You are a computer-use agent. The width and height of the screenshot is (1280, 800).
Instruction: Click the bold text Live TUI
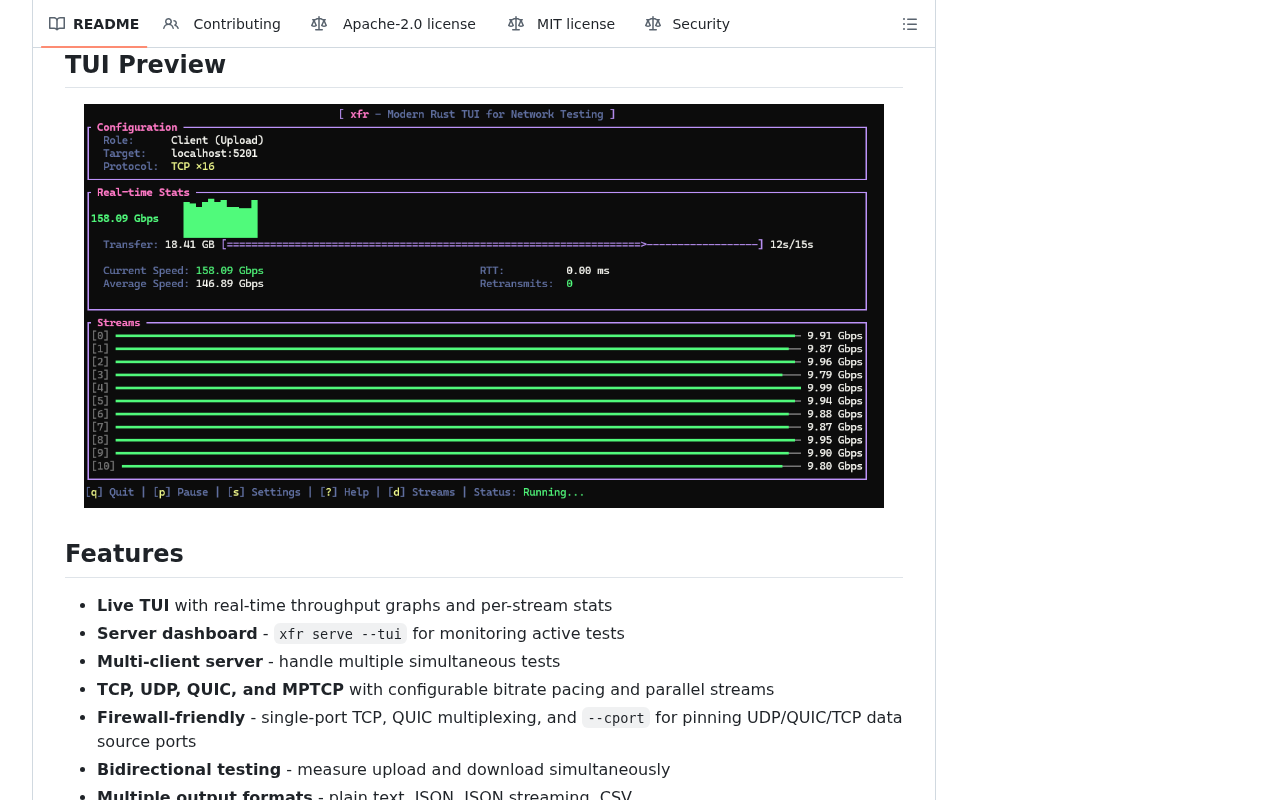click(133, 605)
